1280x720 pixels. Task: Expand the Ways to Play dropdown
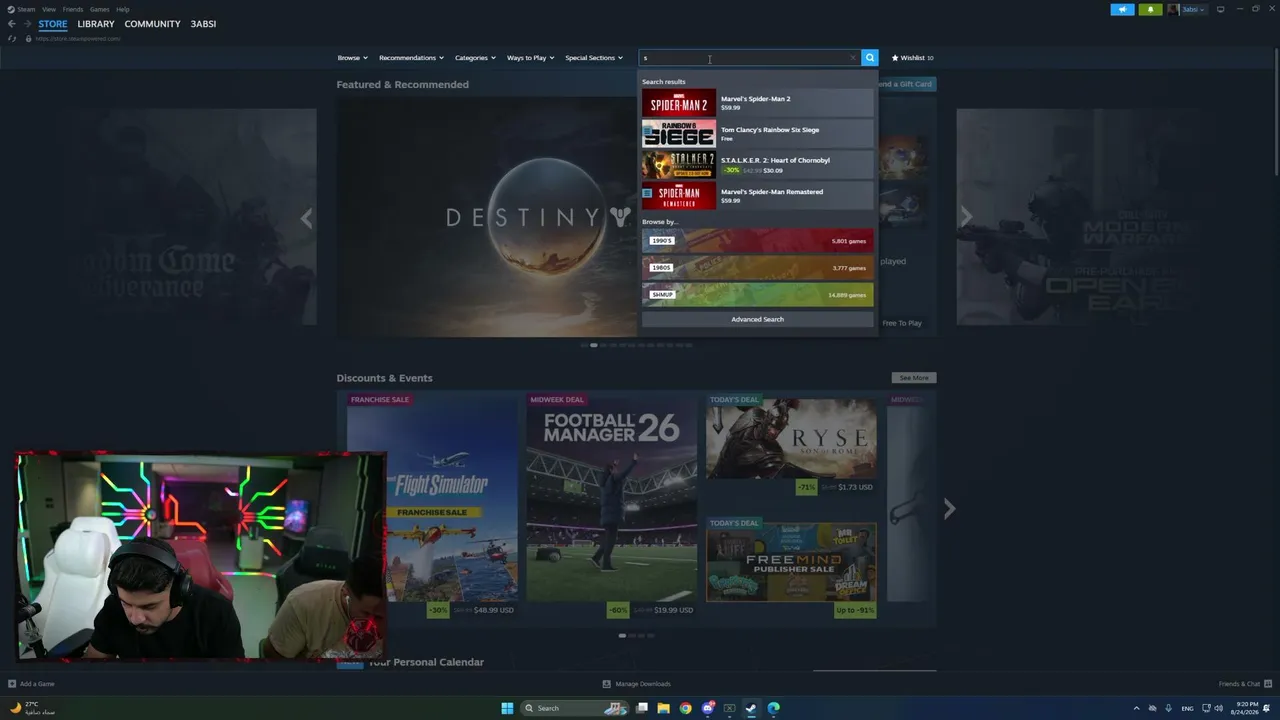[530, 58]
